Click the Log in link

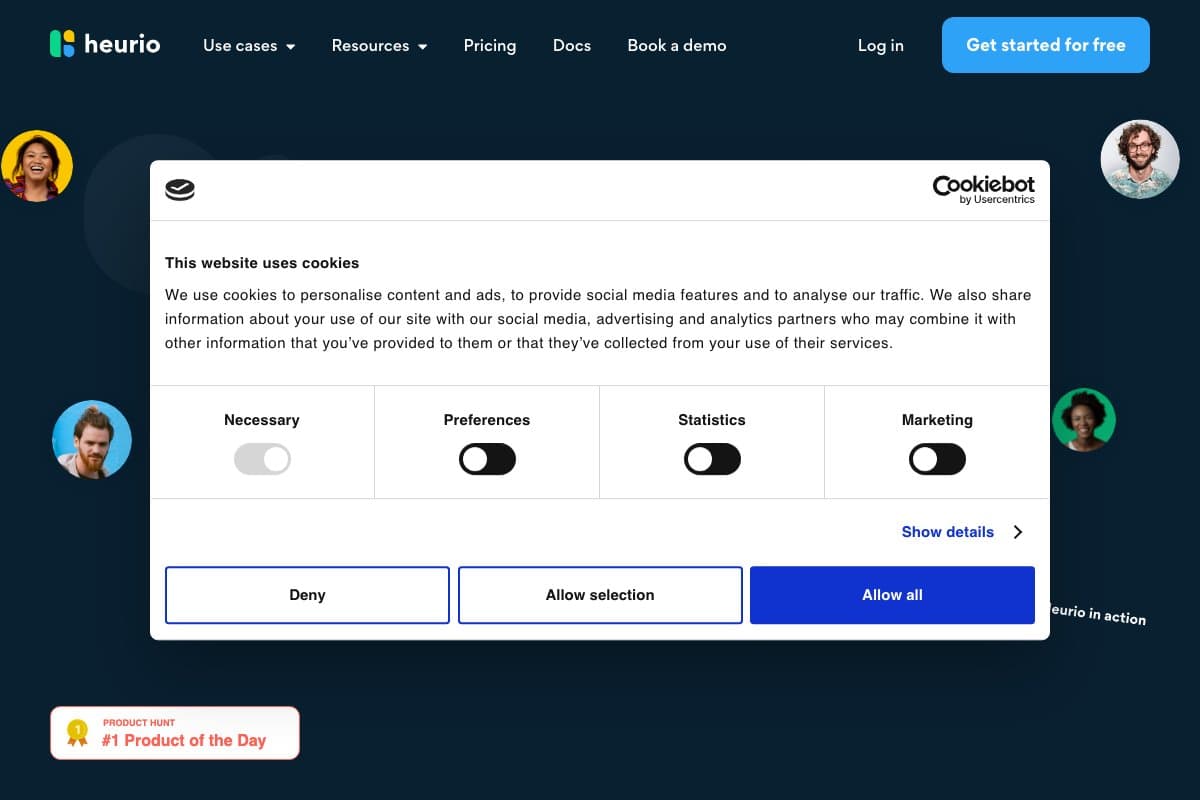click(879, 45)
